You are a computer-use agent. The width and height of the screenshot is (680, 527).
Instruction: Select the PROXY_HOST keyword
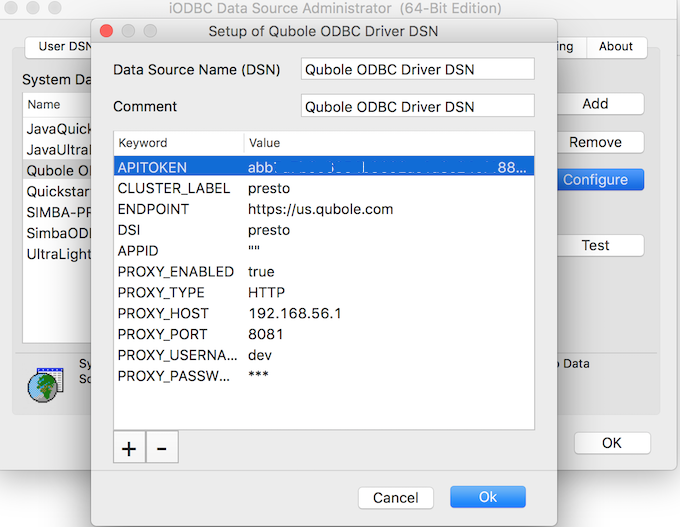pyautogui.click(x=163, y=313)
